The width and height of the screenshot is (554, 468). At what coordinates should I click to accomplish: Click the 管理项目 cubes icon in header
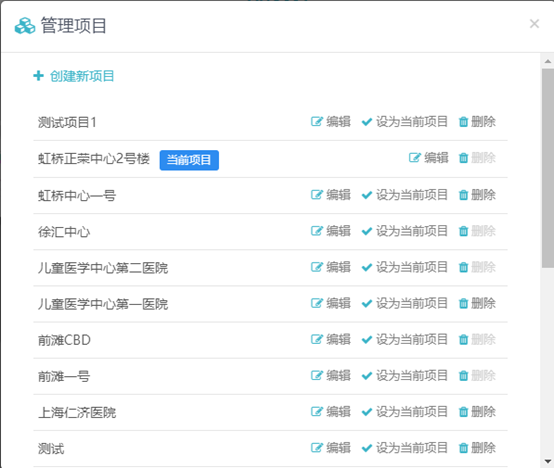(25, 26)
